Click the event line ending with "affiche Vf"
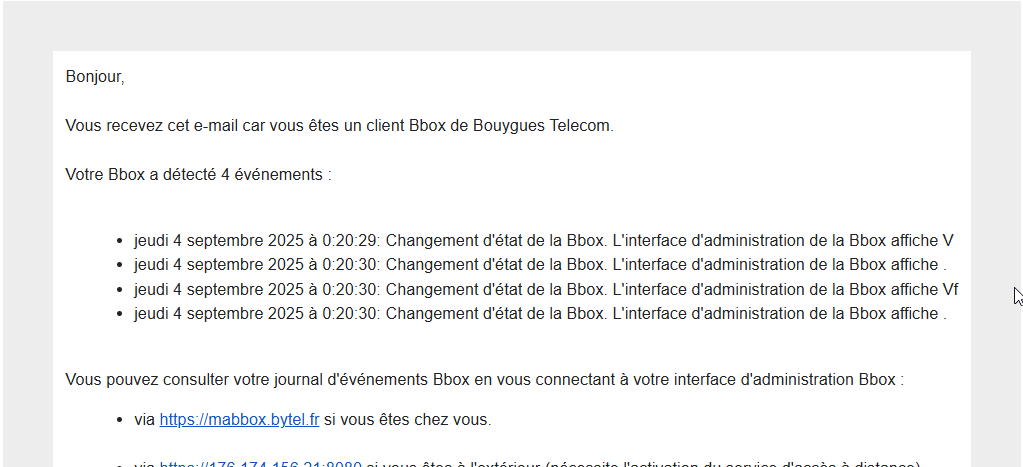 [546, 290]
